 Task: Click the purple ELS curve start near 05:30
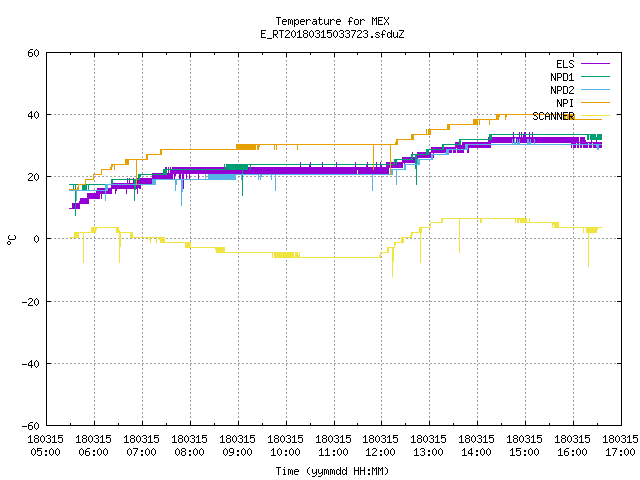pos(75,207)
